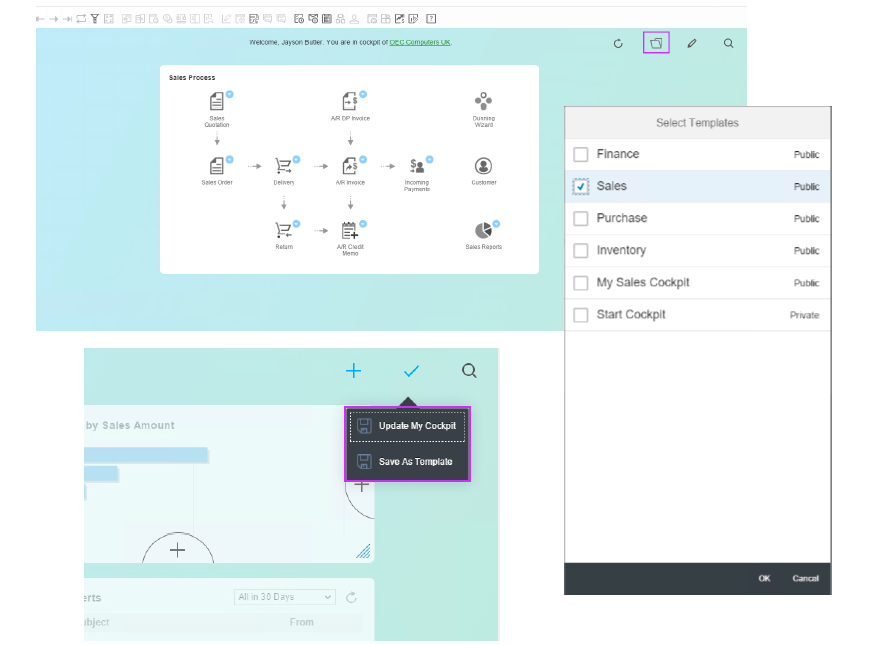The width and height of the screenshot is (890, 645).
Task: Click the refresh cockpit icon
Action: pyautogui.click(x=618, y=43)
